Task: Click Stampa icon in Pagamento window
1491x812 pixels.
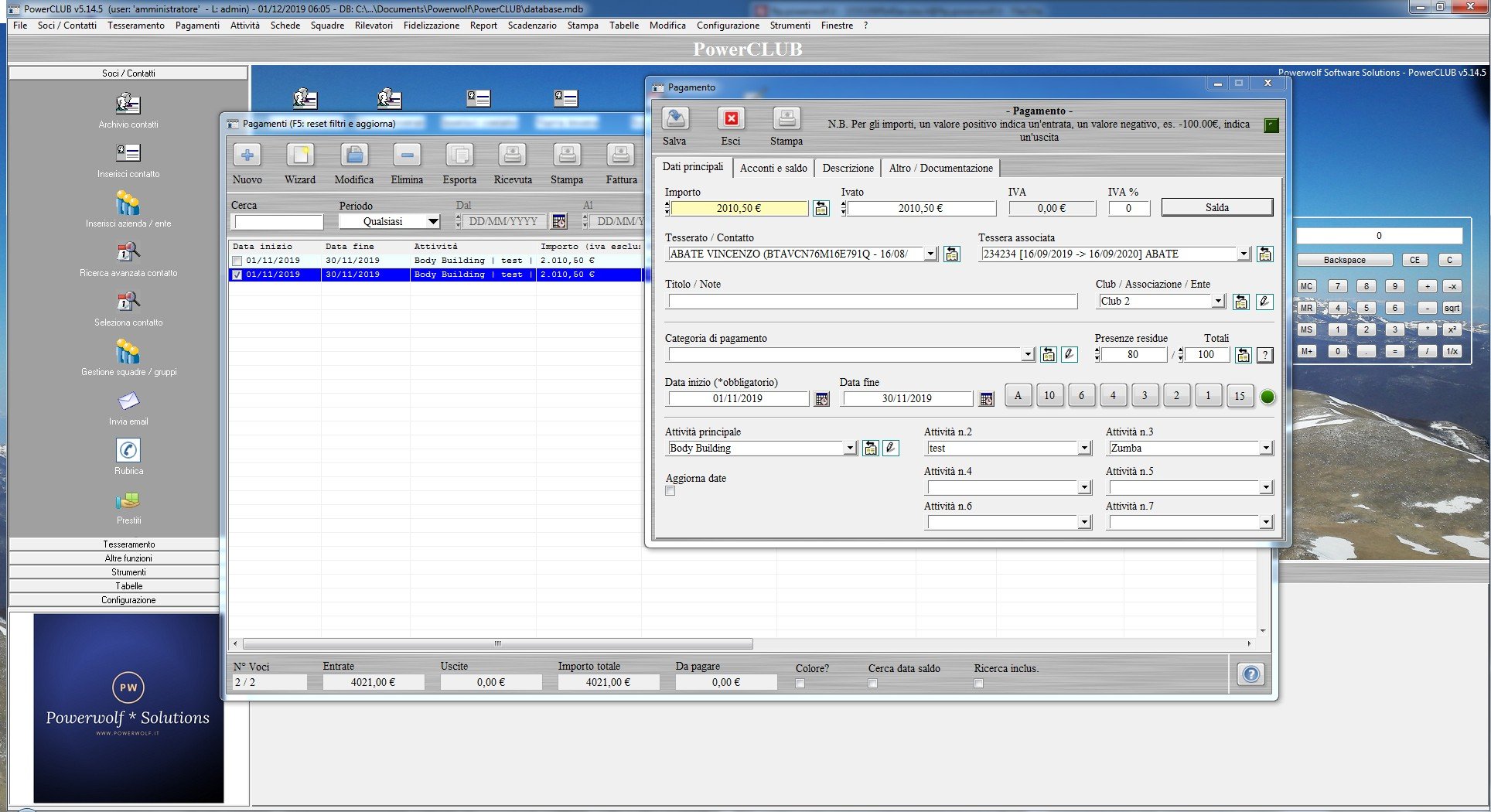Action: (x=786, y=118)
